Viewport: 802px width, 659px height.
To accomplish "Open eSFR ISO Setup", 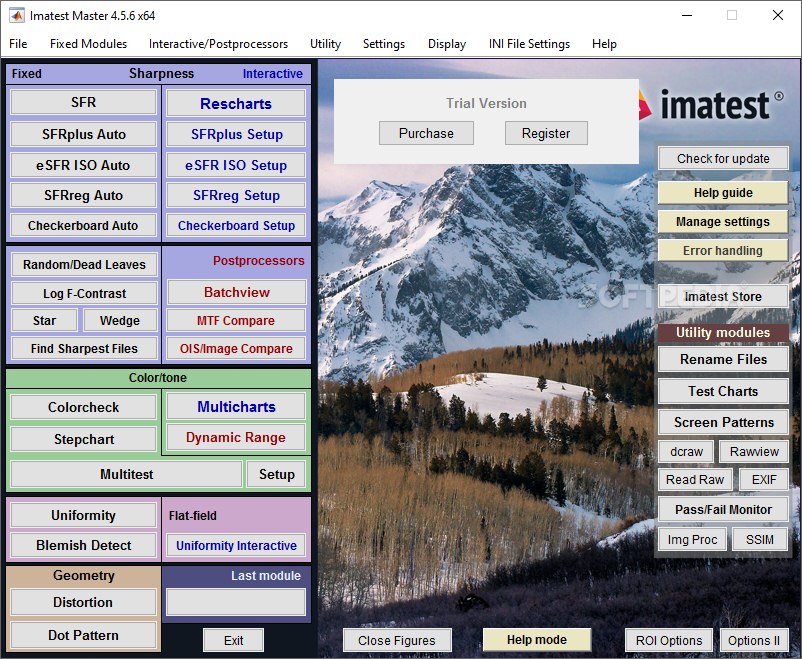I will pyautogui.click(x=236, y=165).
